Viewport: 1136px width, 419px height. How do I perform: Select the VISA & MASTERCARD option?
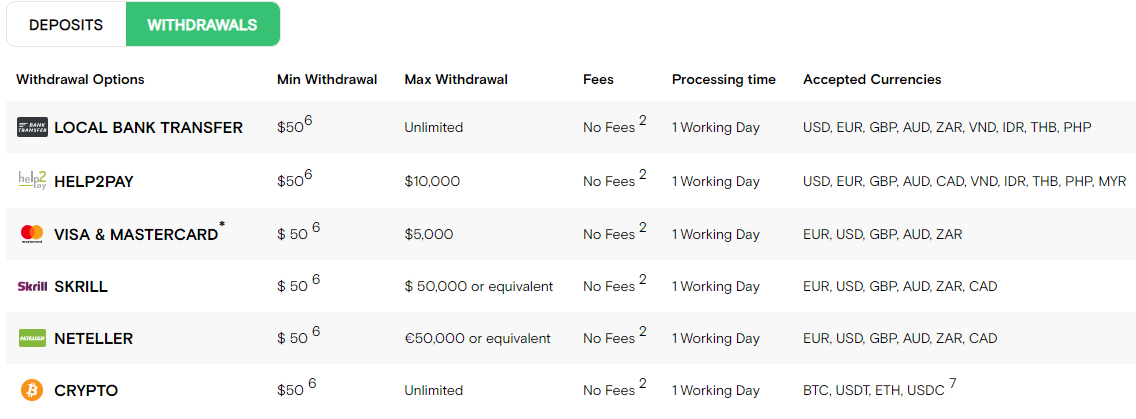[135, 235]
